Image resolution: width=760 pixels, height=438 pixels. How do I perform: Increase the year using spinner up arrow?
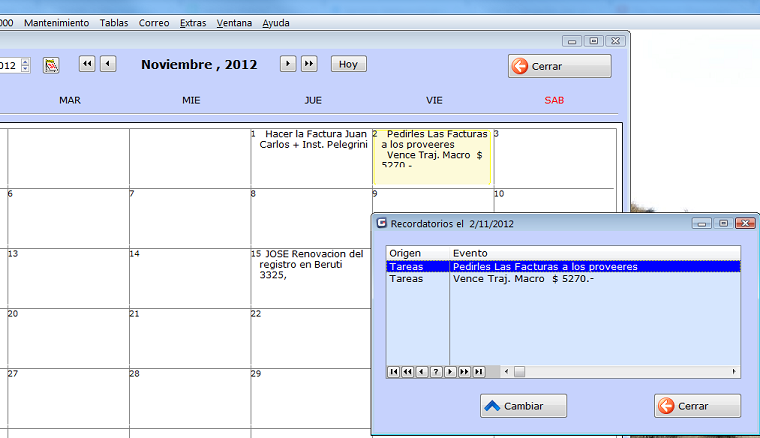click(x=25, y=61)
